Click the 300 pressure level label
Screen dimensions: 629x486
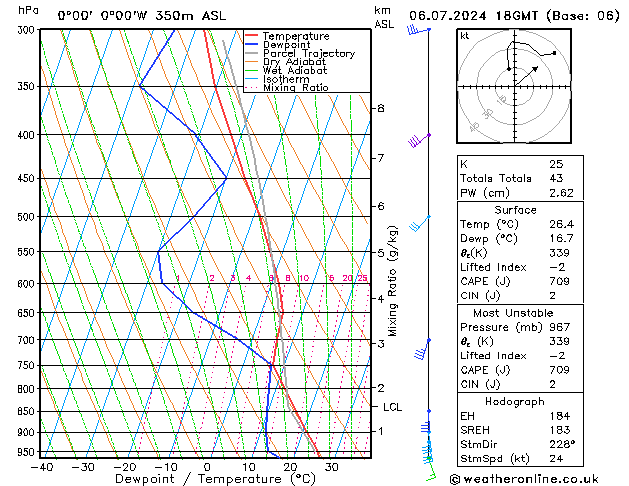[28, 30]
